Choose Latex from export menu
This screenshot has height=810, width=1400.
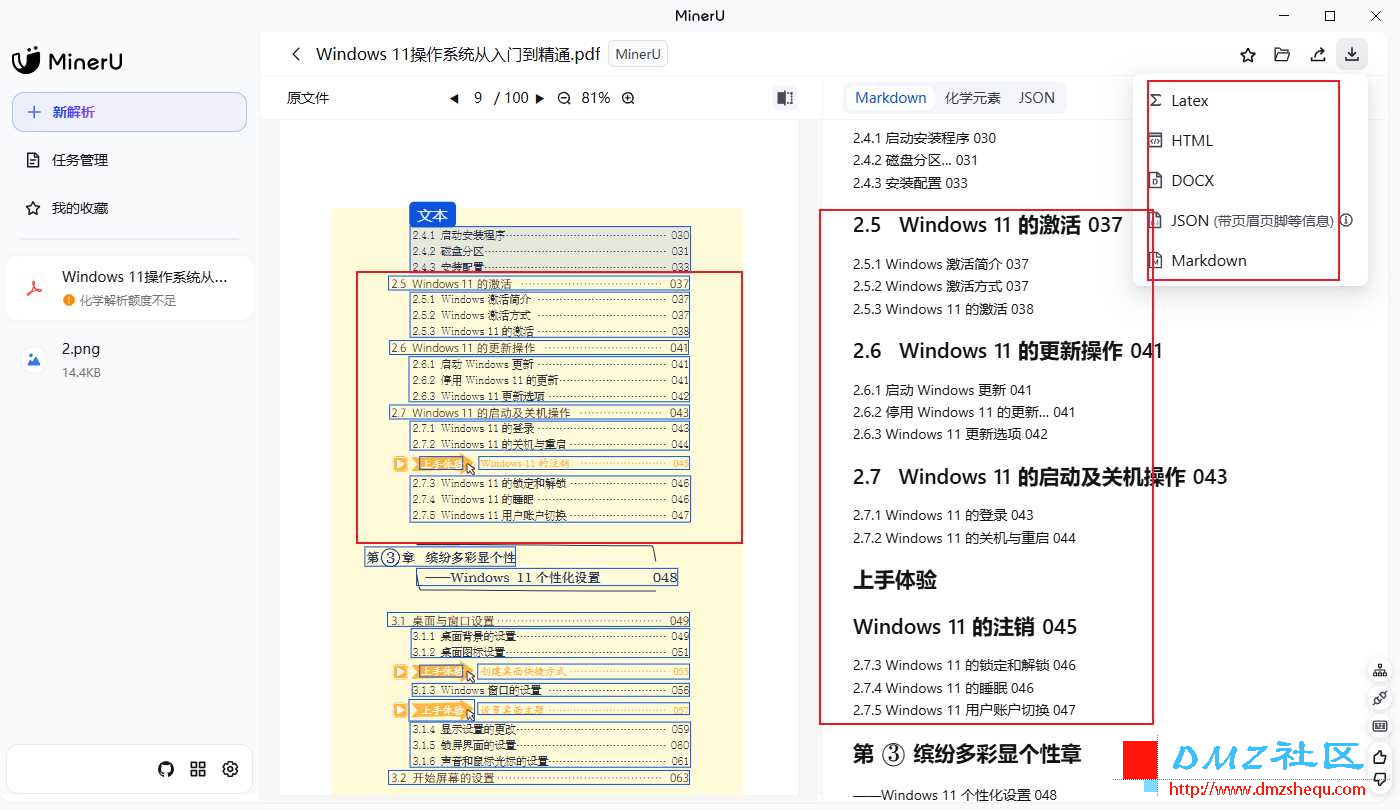click(x=1189, y=101)
